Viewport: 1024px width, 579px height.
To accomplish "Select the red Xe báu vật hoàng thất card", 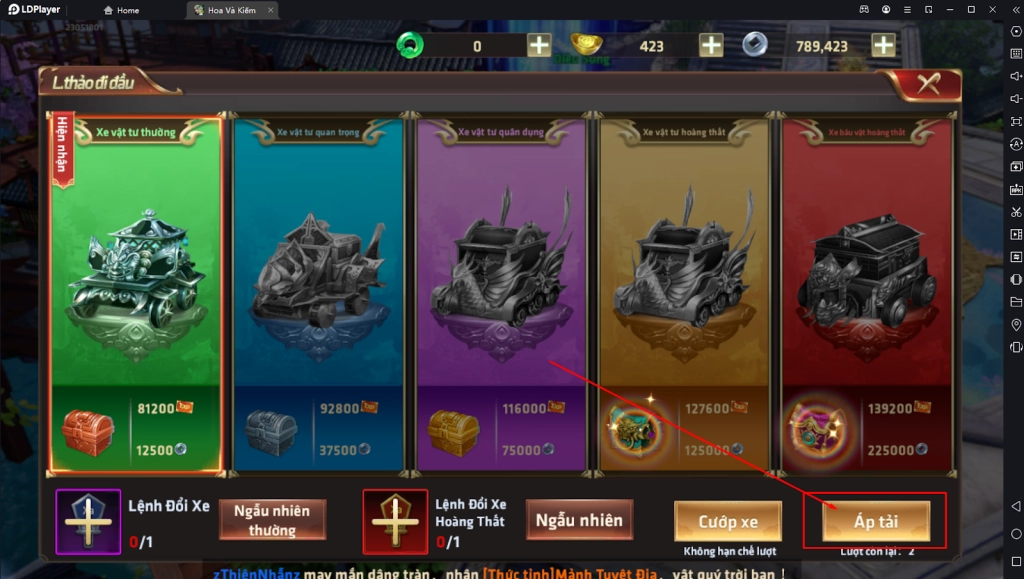I will point(867,294).
